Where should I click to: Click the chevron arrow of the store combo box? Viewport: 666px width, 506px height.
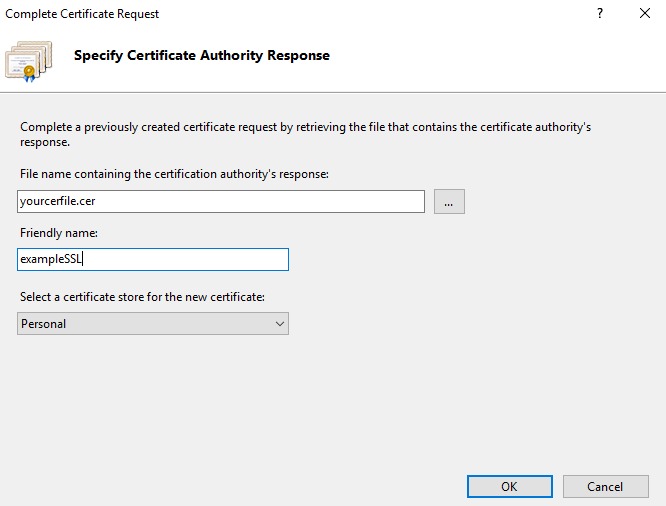point(279,323)
